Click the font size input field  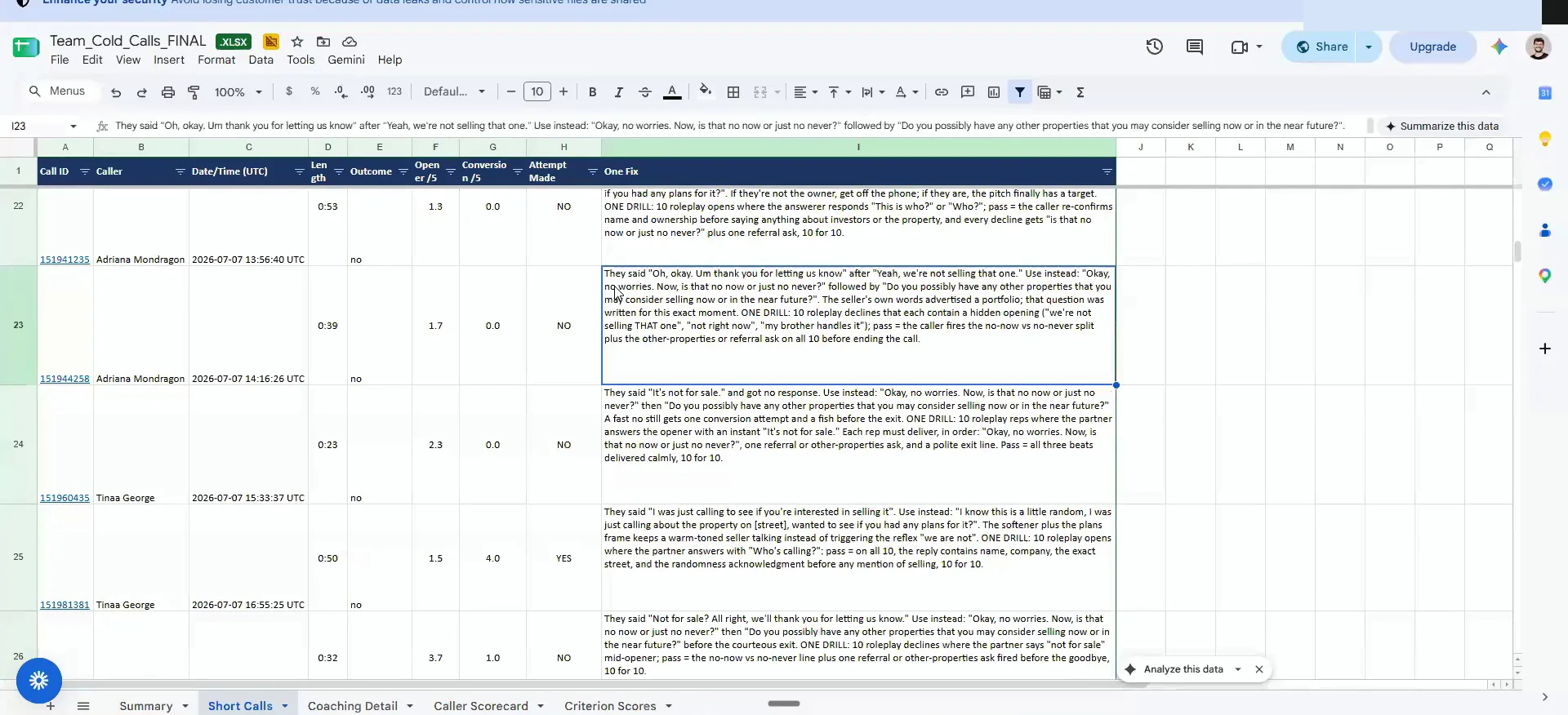537,92
